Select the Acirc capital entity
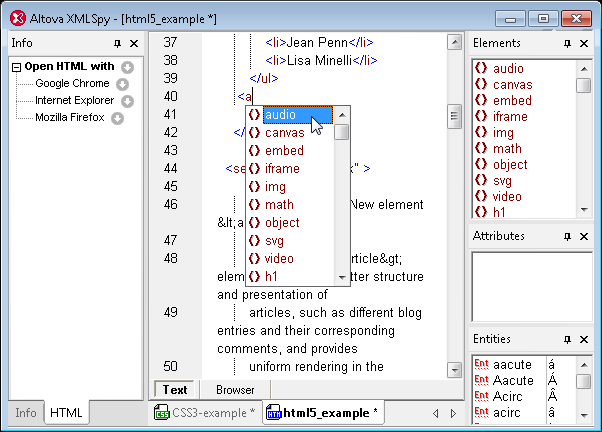Viewport: 602px width, 432px height. tap(508, 396)
